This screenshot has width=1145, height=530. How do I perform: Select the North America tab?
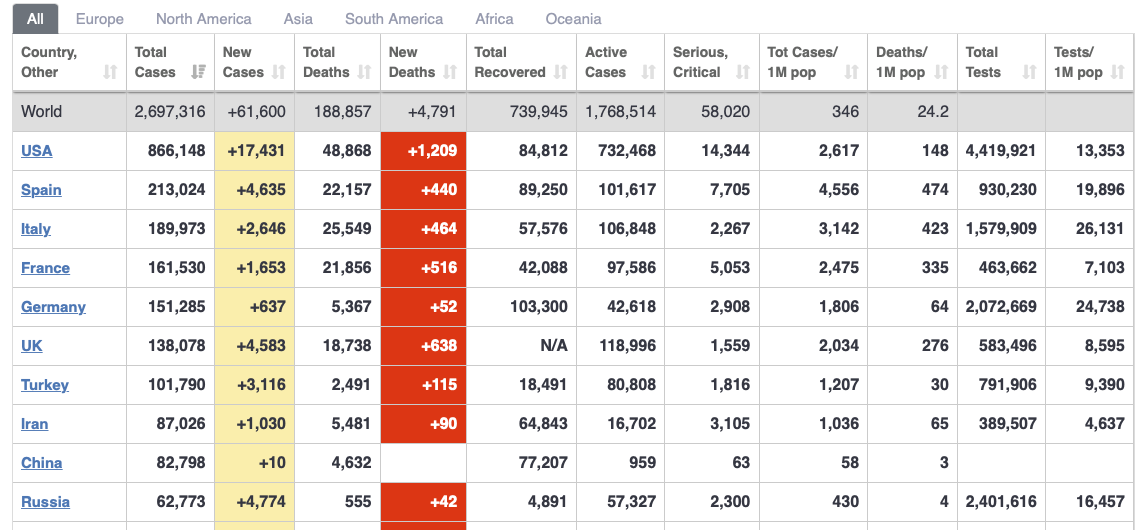coord(204,19)
